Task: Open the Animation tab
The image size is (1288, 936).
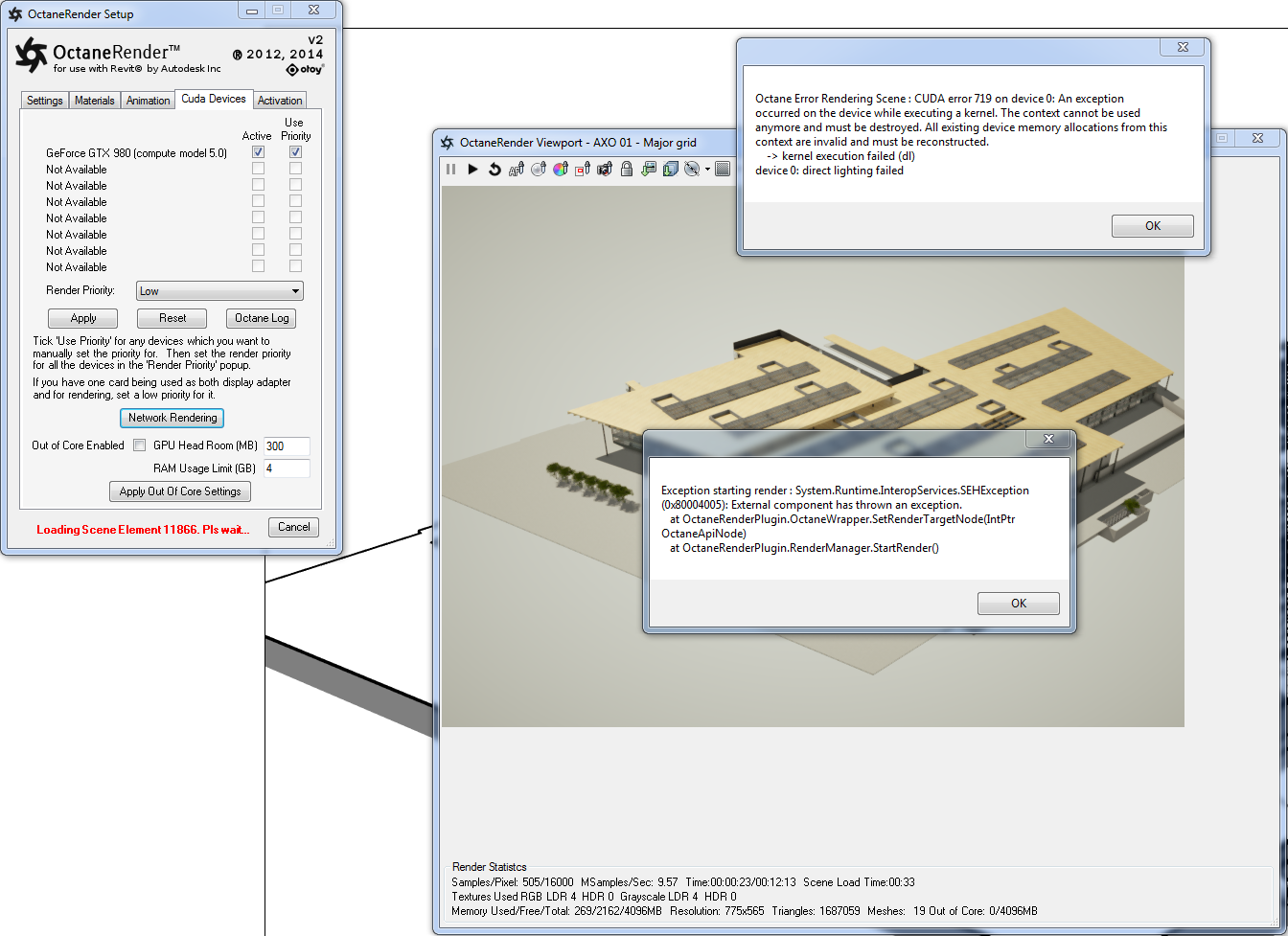Action: click(149, 101)
